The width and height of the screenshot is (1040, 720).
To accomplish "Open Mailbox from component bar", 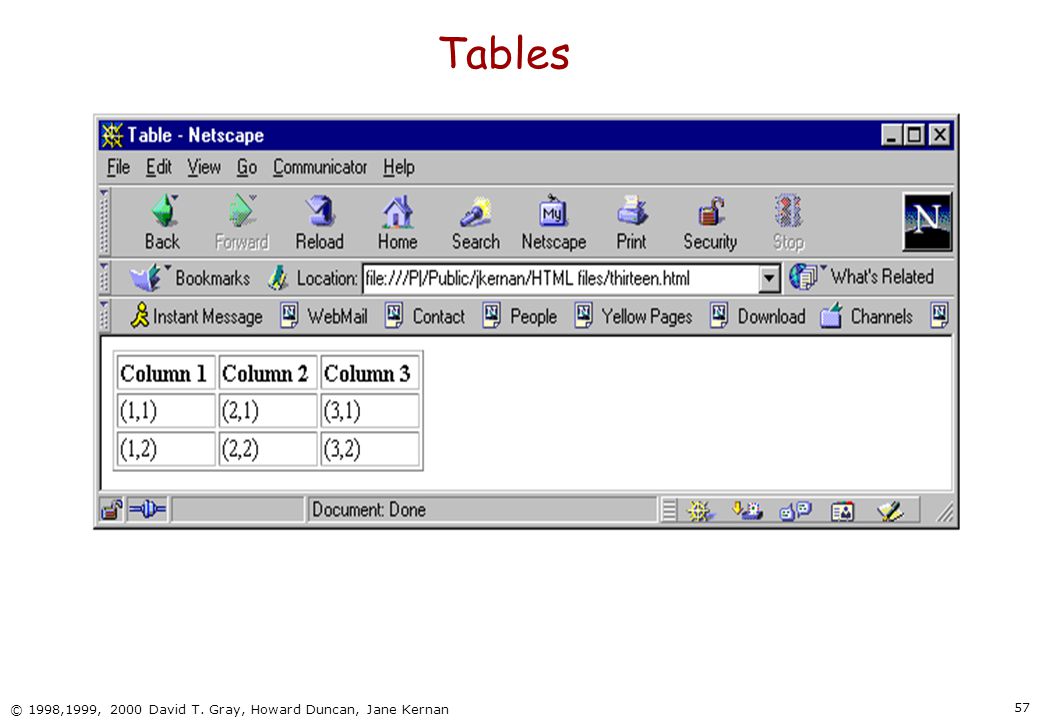I will [x=748, y=510].
